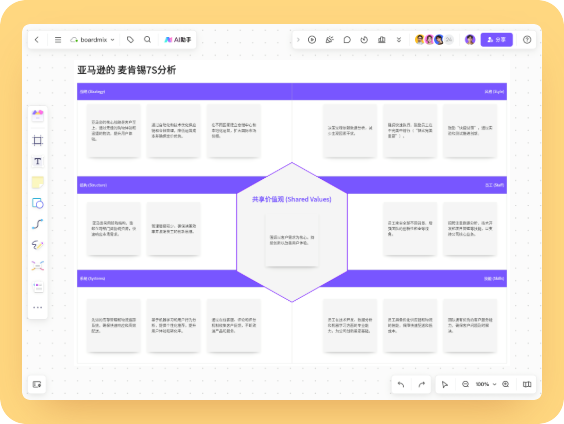The width and height of the screenshot is (564, 424).
Task: Open the hamburger main menu
Action: (58, 40)
